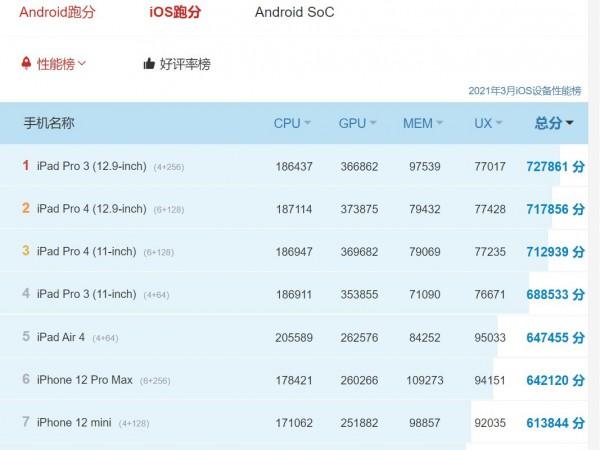
Task: Click GPU value 262576
Action: 359,338
